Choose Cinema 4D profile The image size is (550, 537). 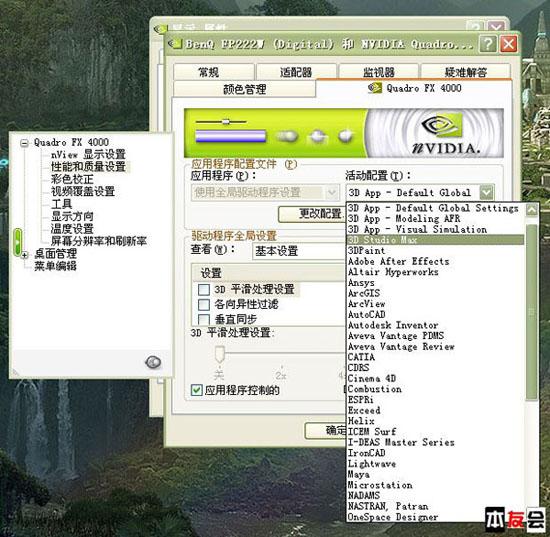436,378
